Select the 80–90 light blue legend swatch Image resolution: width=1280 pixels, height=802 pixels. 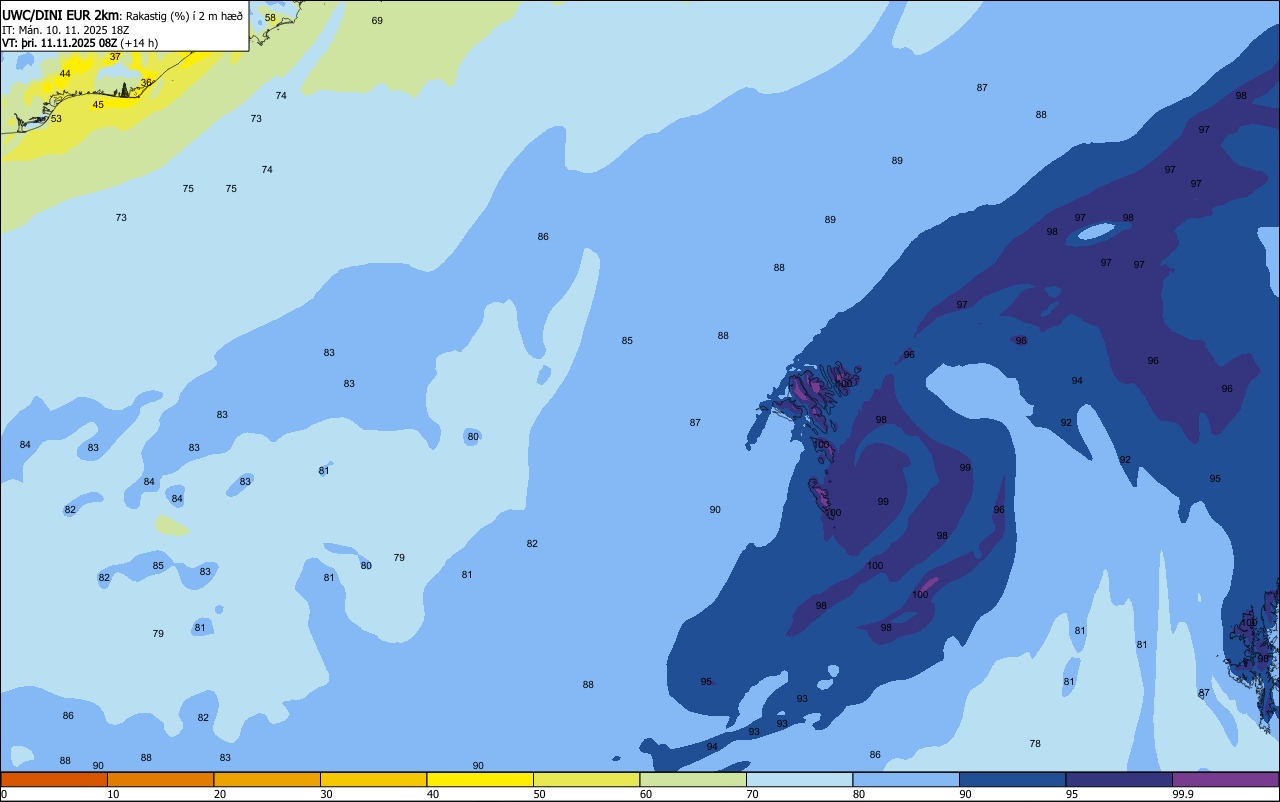pyautogui.click(x=906, y=779)
